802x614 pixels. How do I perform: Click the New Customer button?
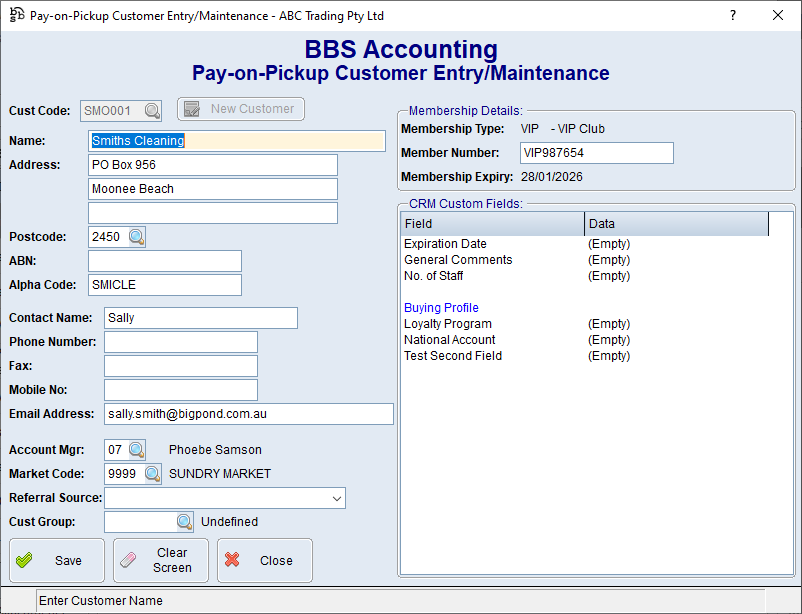[241, 109]
